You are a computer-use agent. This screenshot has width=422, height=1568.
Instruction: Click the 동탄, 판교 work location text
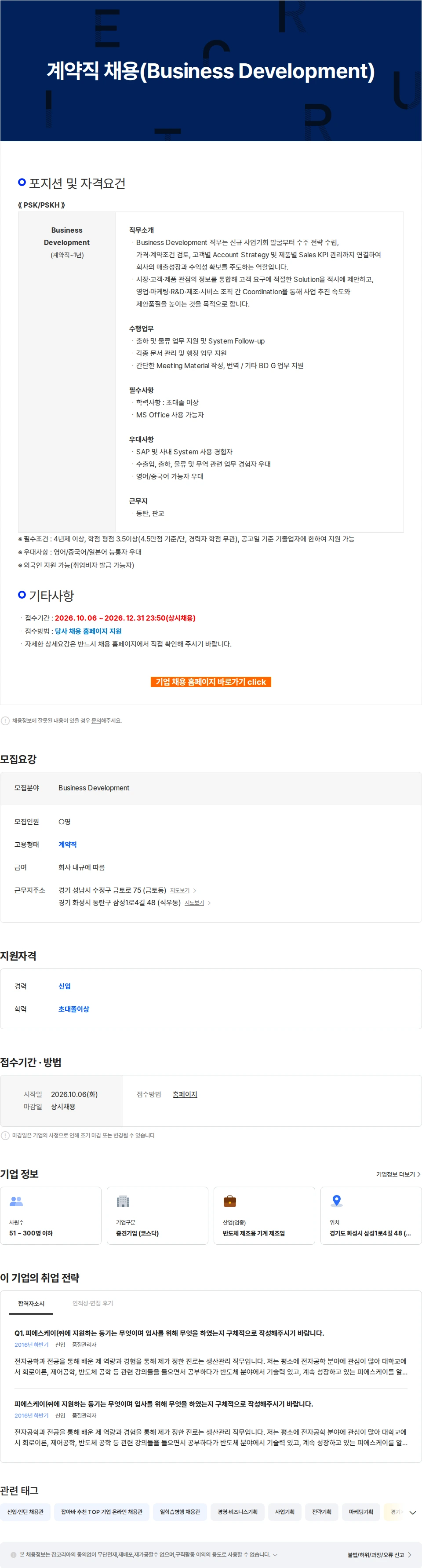[150, 514]
